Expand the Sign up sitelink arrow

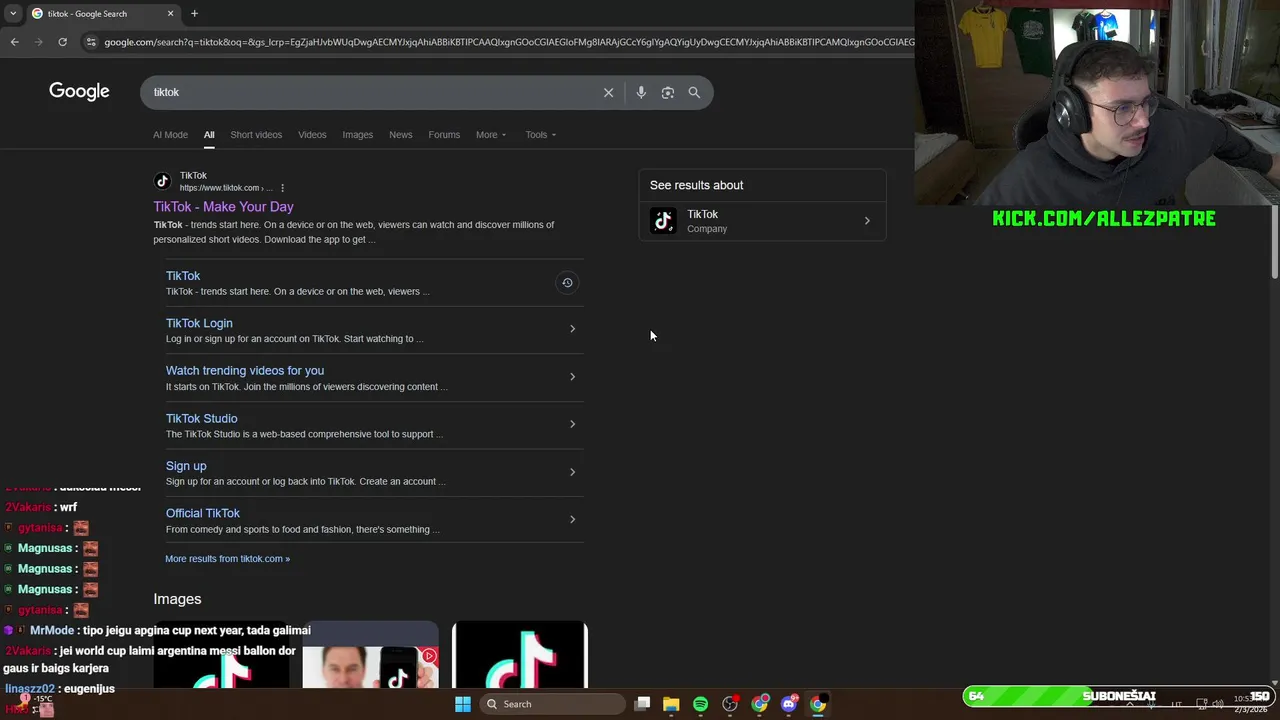[572, 472]
